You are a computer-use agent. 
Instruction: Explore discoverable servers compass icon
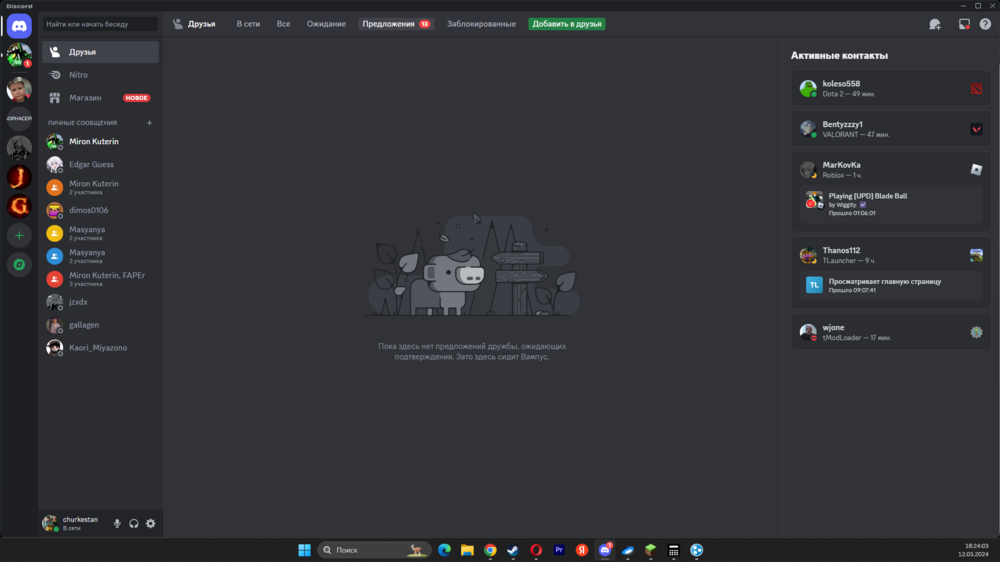click(x=19, y=265)
